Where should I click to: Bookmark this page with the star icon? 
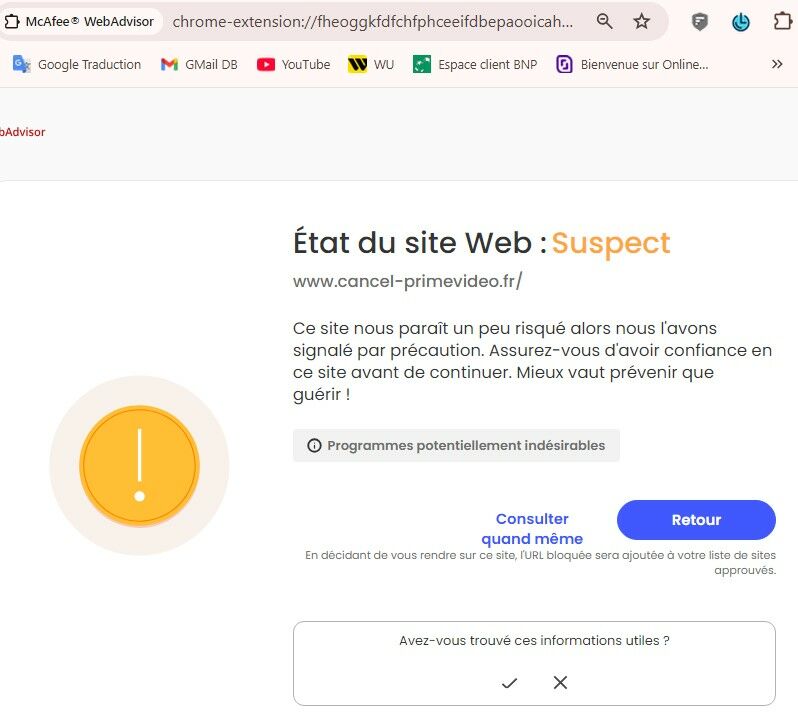click(x=641, y=21)
